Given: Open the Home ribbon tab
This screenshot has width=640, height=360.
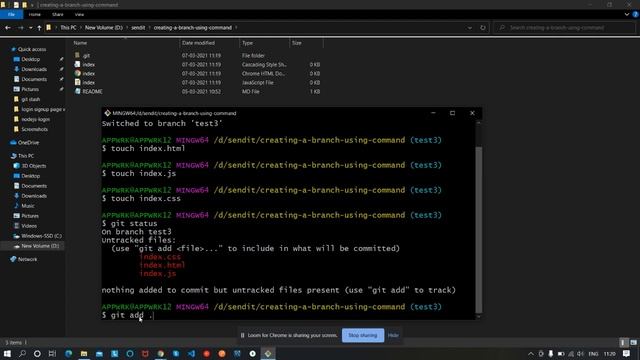Looking at the screenshot, I should 35,14.
